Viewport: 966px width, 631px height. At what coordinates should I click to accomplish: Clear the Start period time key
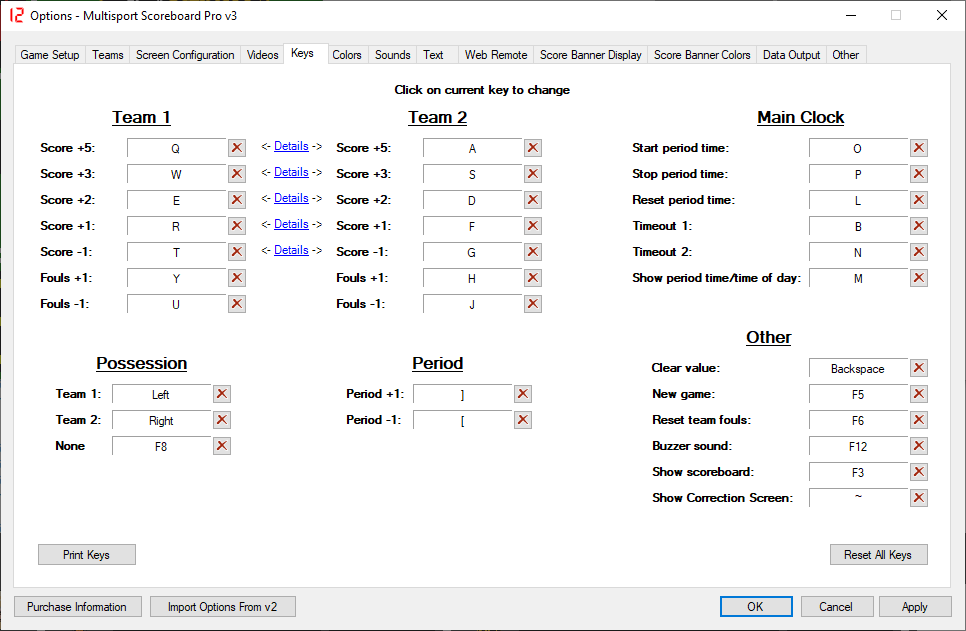point(919,148)
